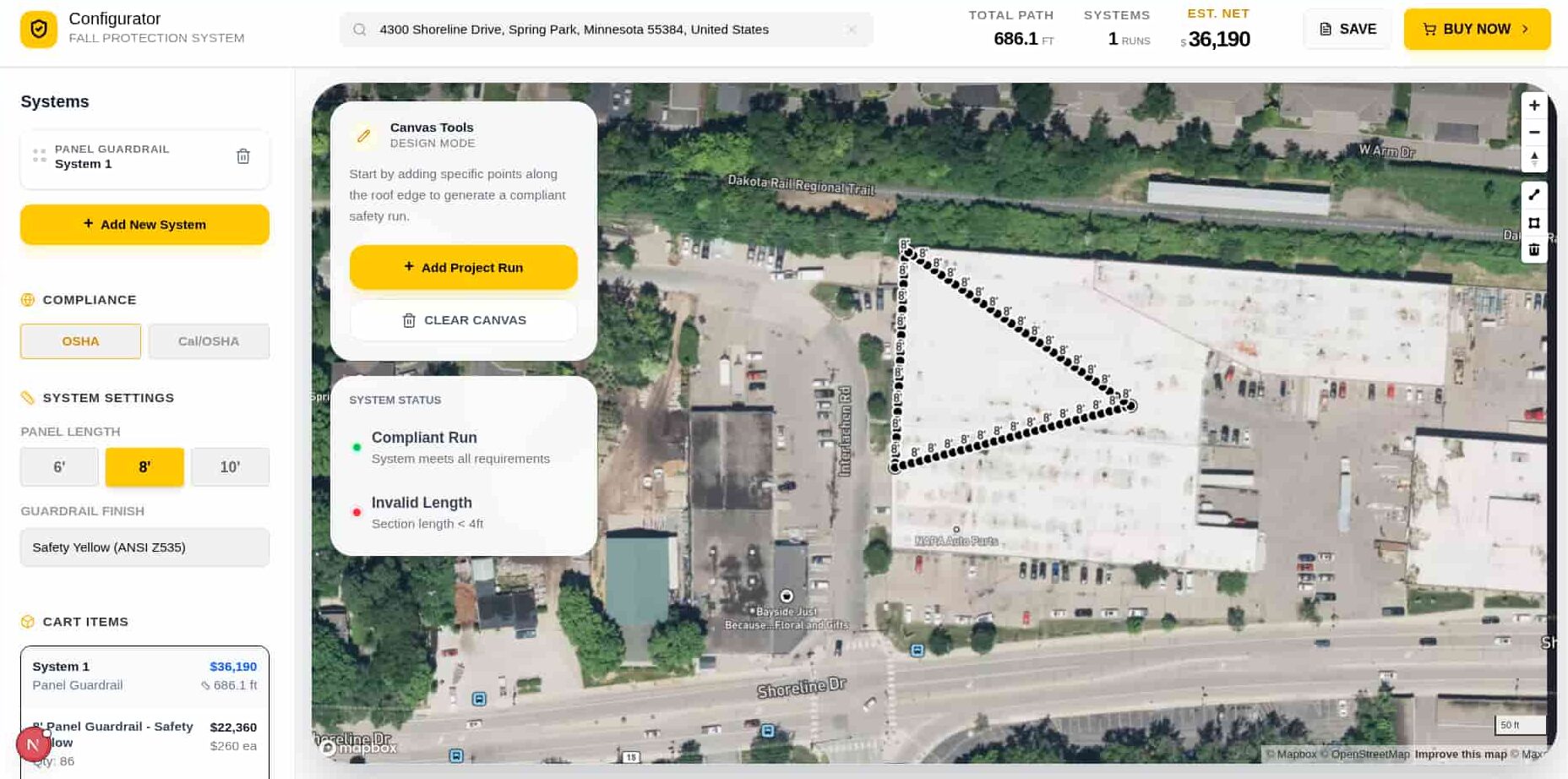Switch to the Cal/OSHA compliance tab
The image size is (1568, 779).
[208, 340]
